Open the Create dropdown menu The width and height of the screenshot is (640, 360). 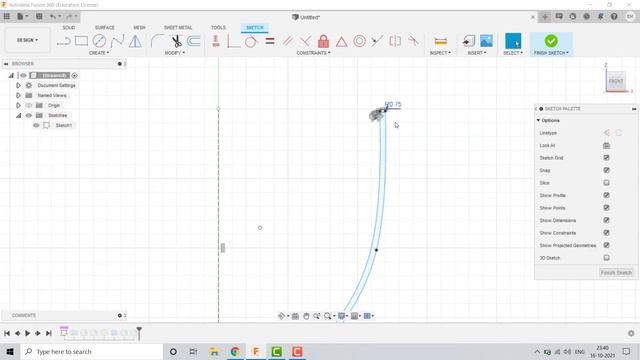tap(99, 53)
